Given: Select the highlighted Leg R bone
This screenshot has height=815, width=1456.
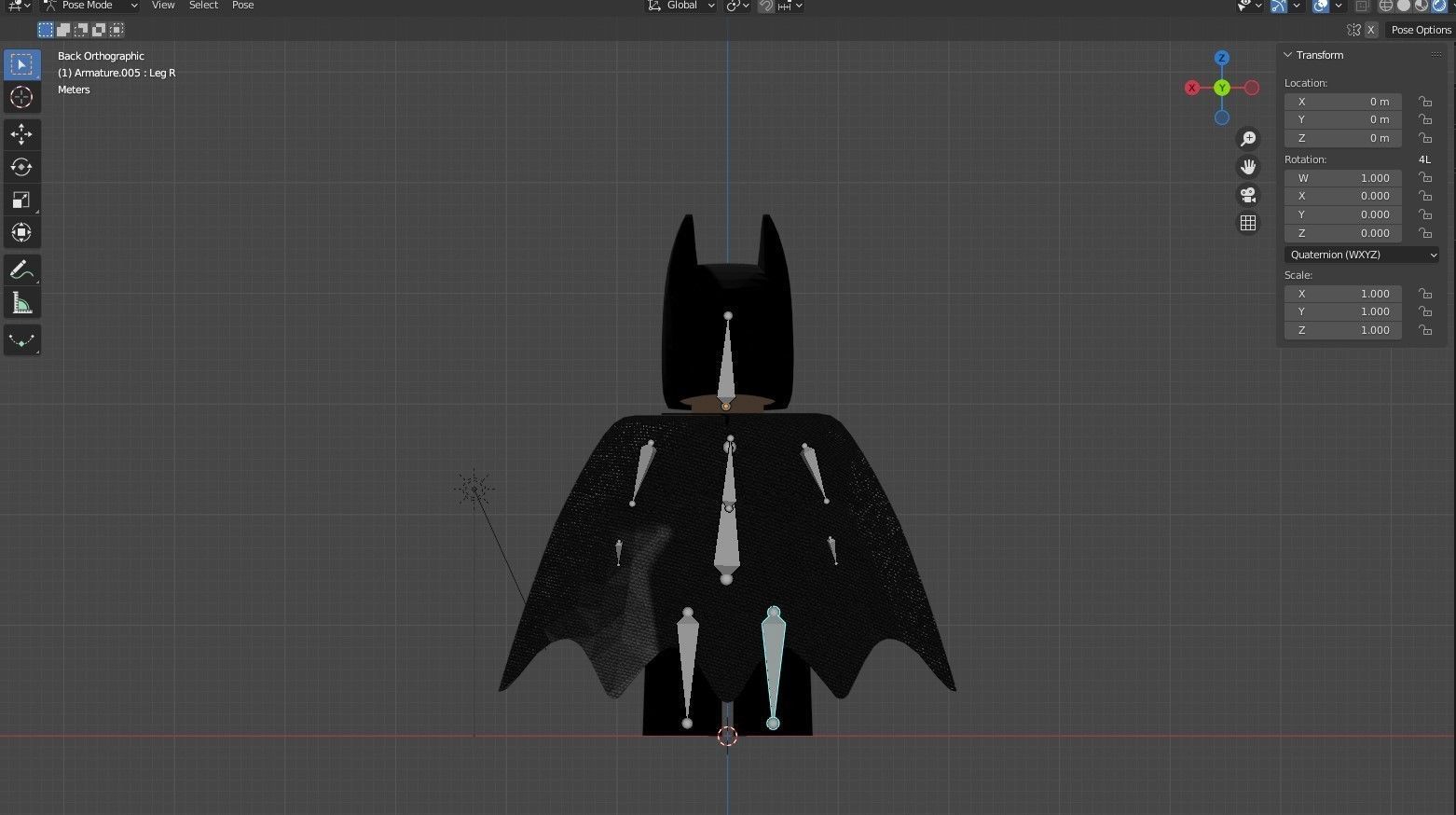Looking at the screenshot, I should (x=773, y=667).
